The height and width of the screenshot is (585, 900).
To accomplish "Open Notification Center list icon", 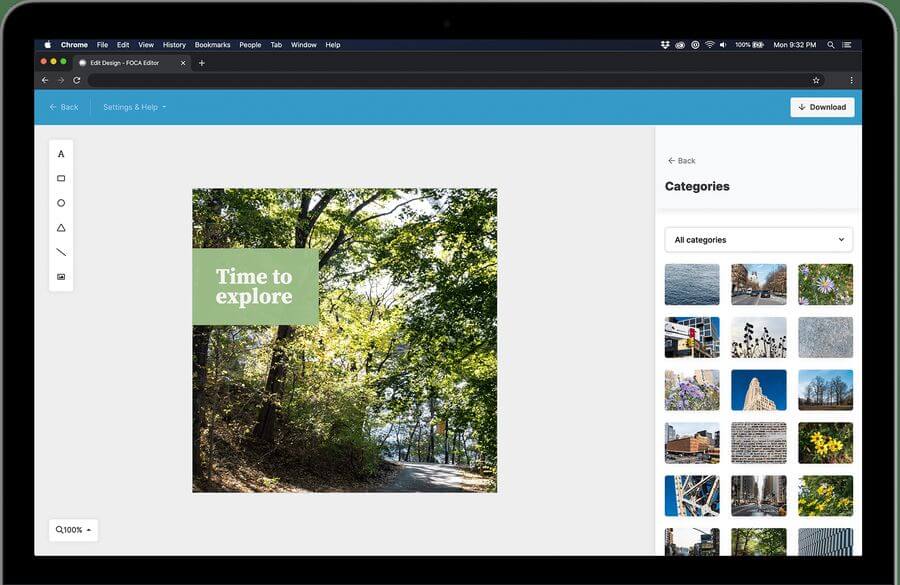I will pyautogui.click(x=847, y=45).
